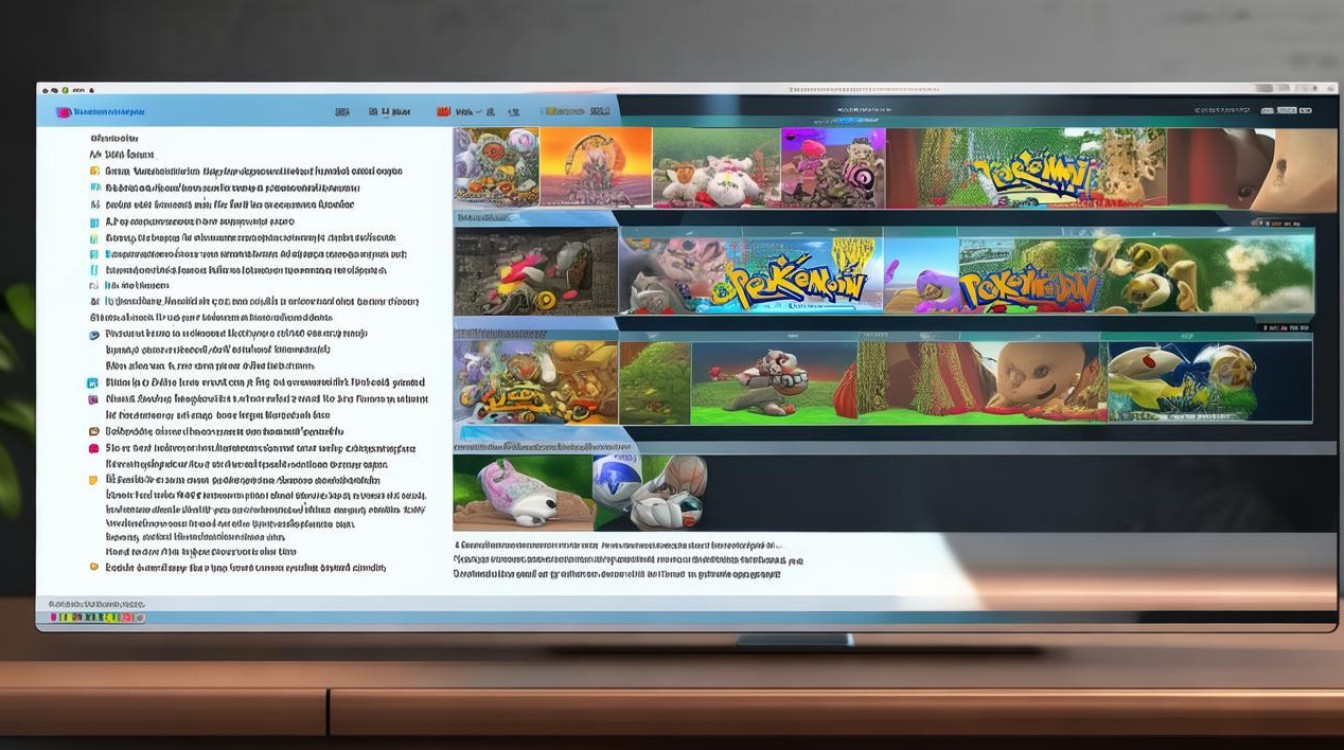
Task: Open the white plush creatures on grass thumbnail
Action: 716,167
